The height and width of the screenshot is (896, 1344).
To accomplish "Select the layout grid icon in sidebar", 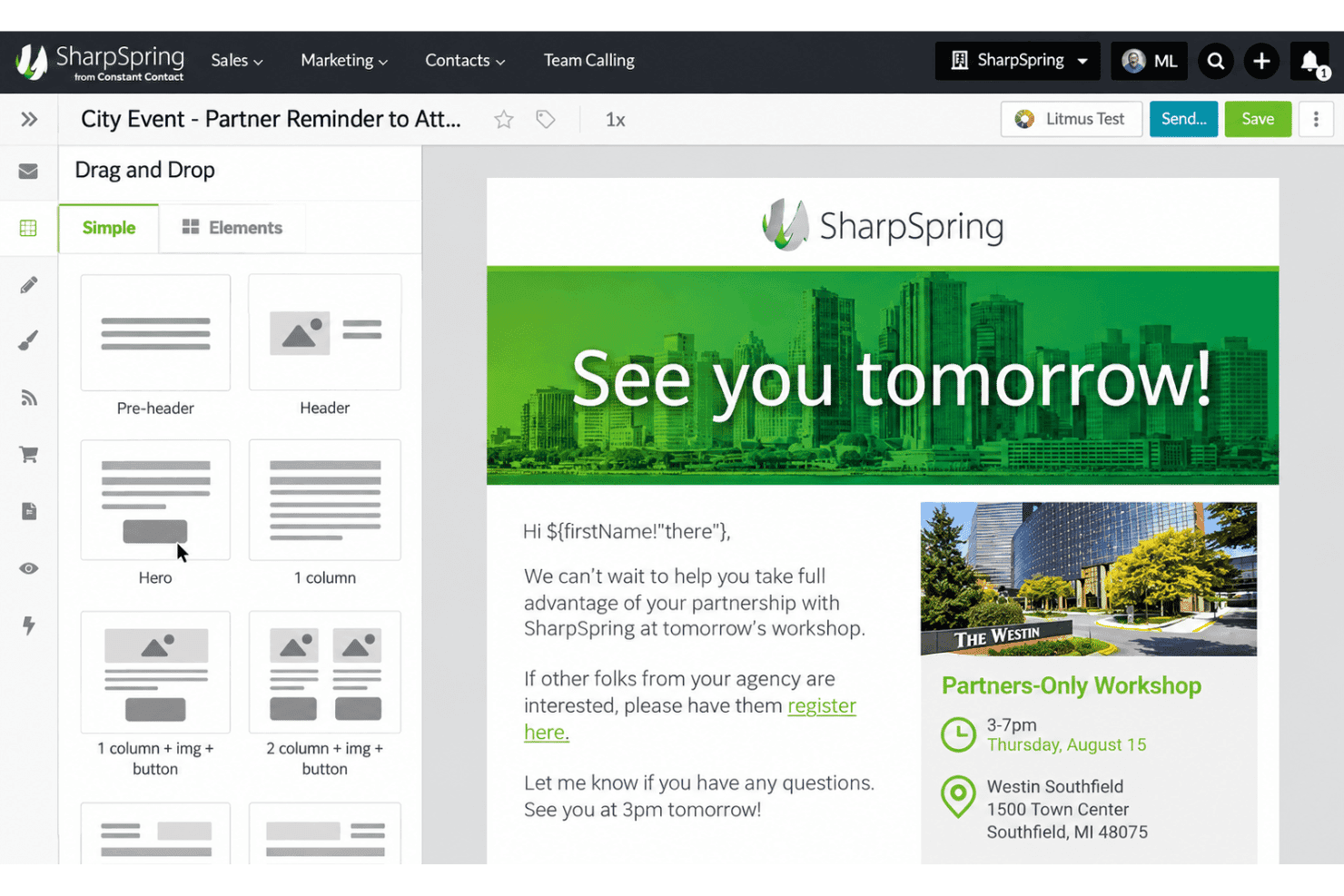I will click(x=29, y=228).
